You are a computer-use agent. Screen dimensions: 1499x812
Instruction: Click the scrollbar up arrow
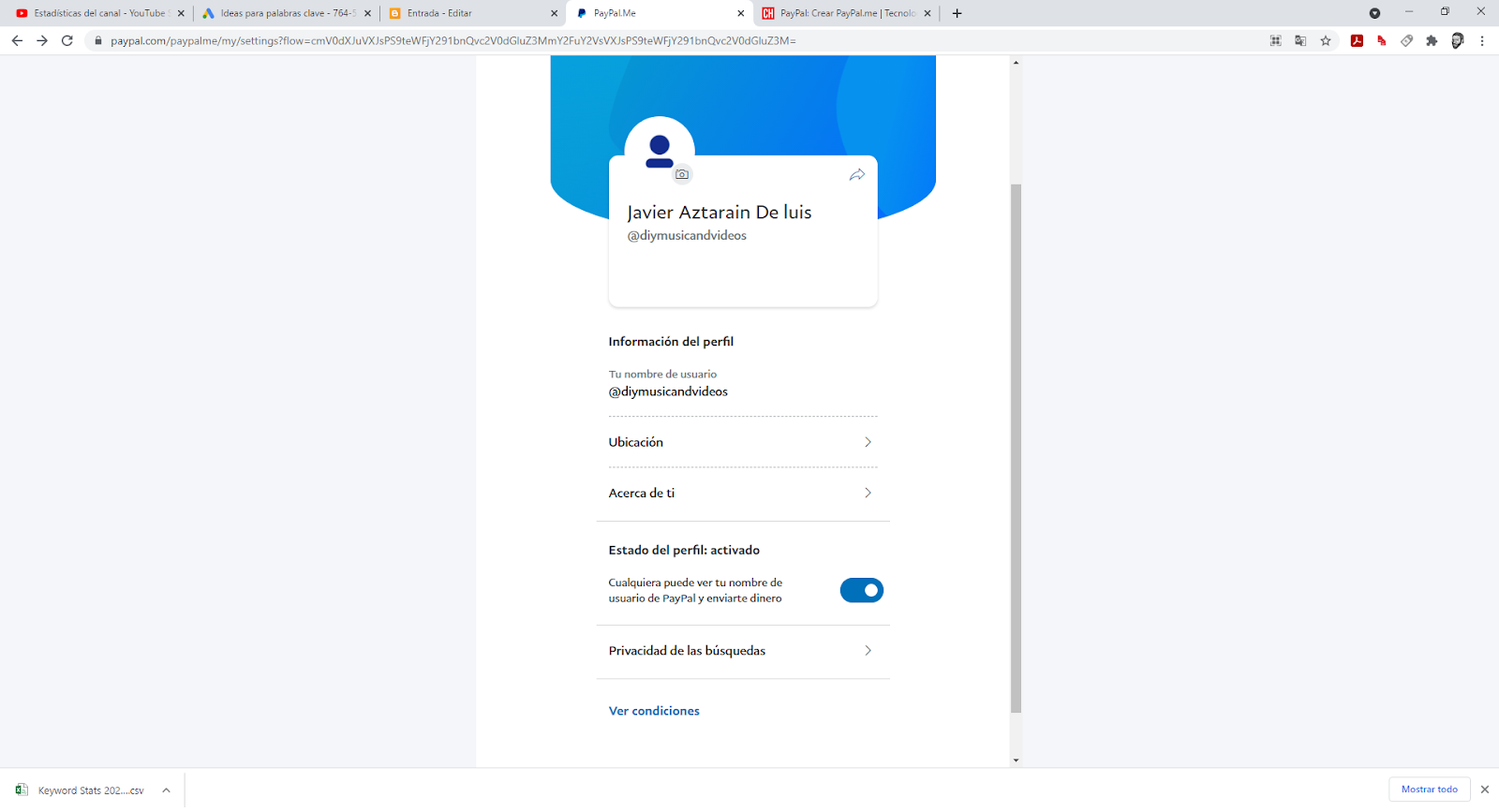[x=1016, y=63]
